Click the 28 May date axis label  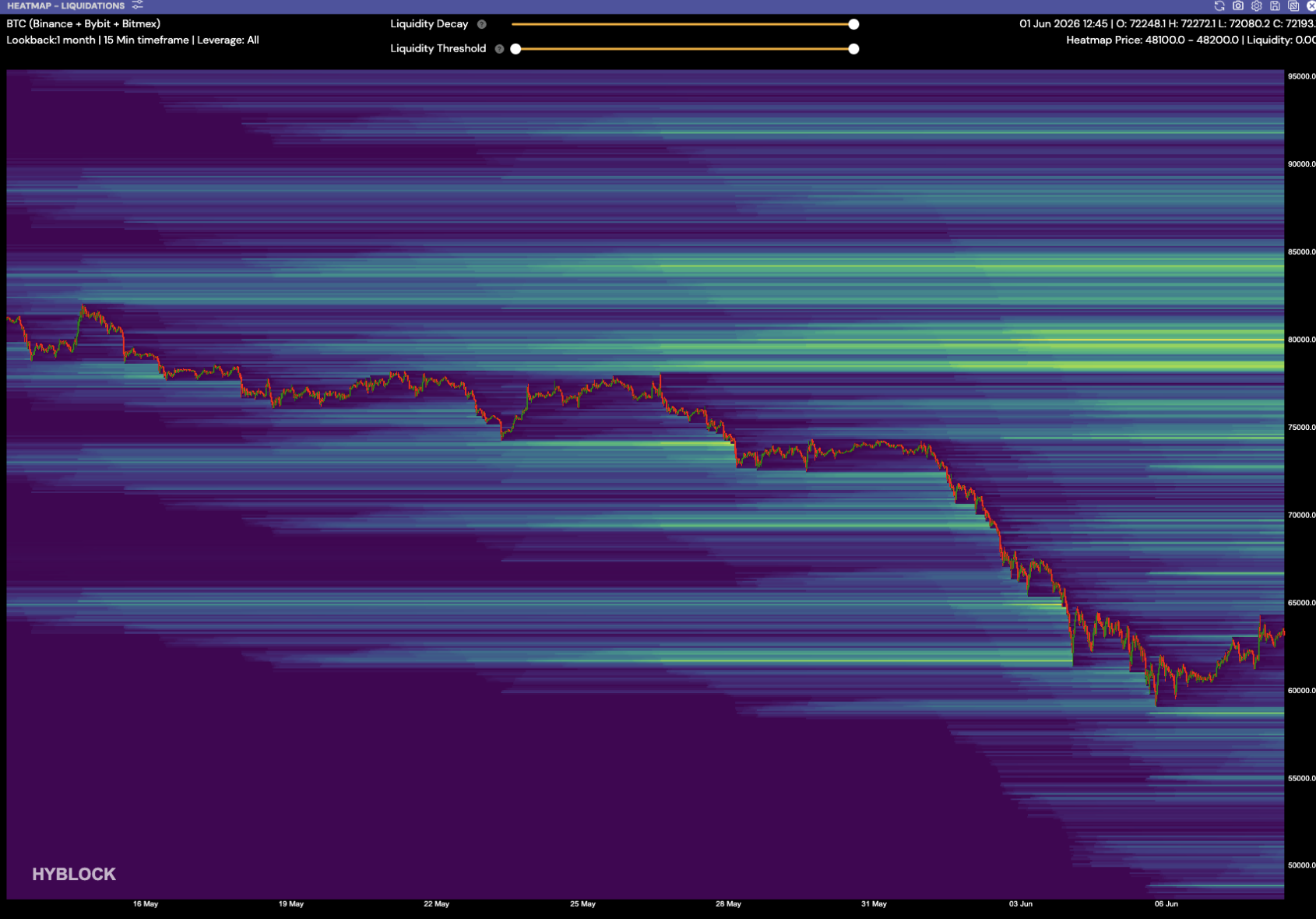[728, 904]
